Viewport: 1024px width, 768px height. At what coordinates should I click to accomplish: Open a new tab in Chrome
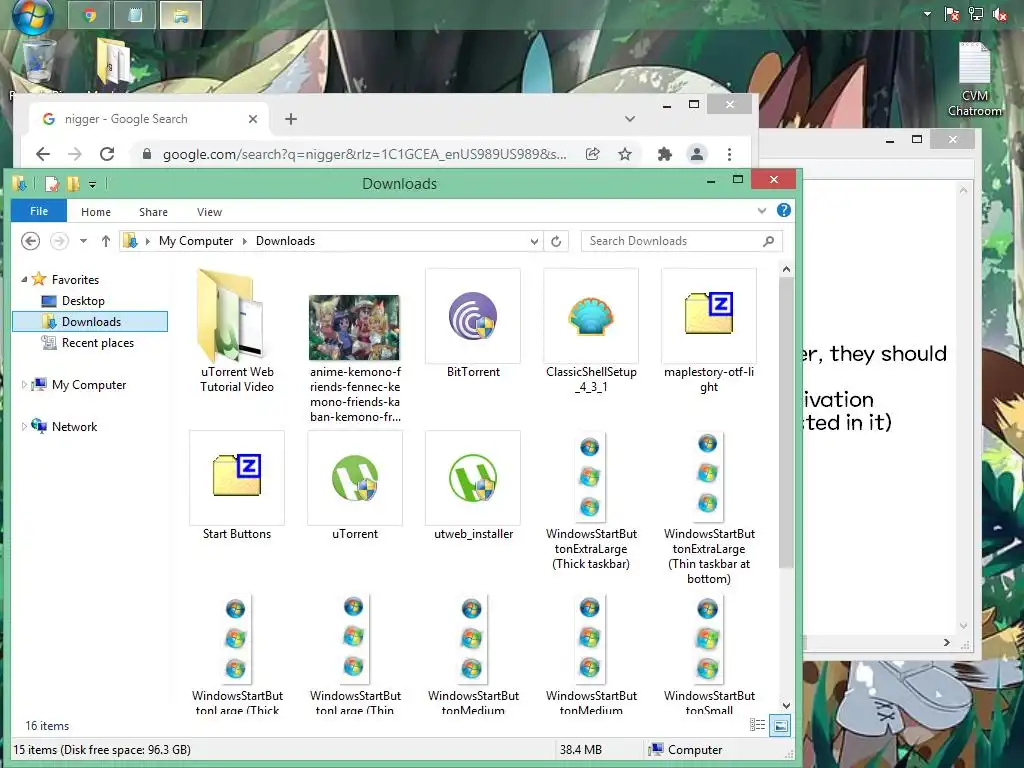point(291,119)
